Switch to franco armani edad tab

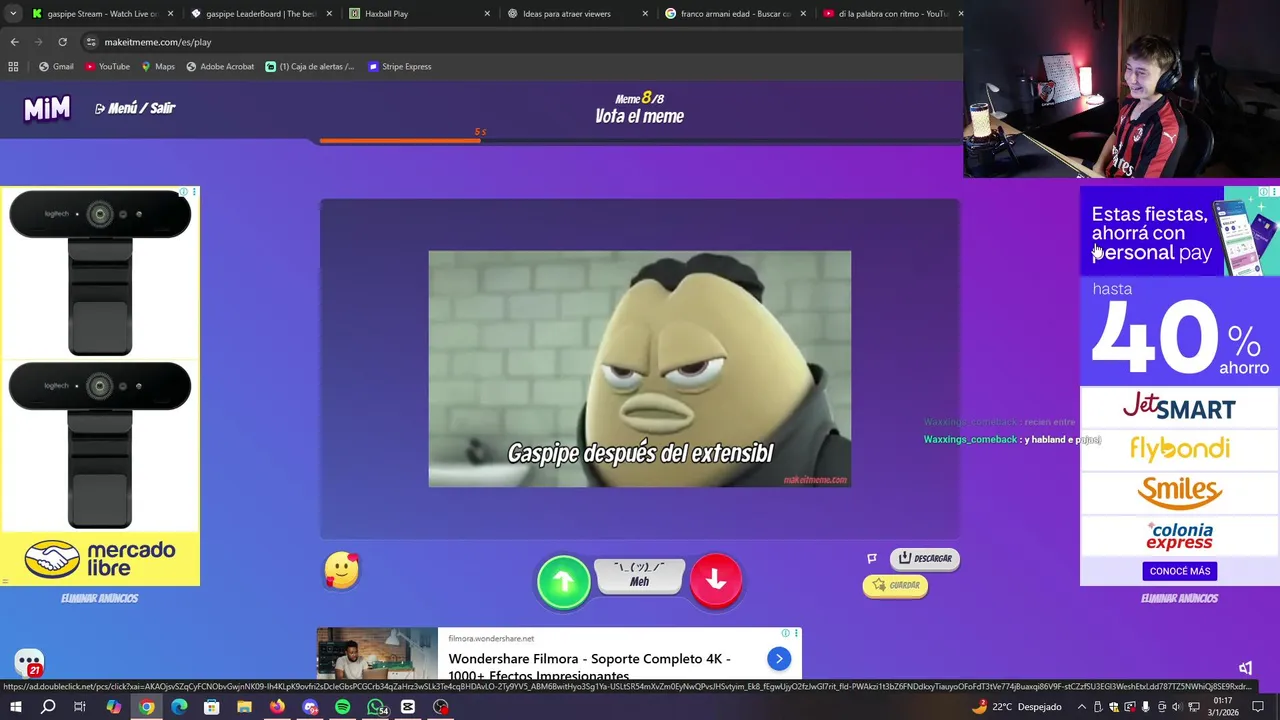coord(736,14)
